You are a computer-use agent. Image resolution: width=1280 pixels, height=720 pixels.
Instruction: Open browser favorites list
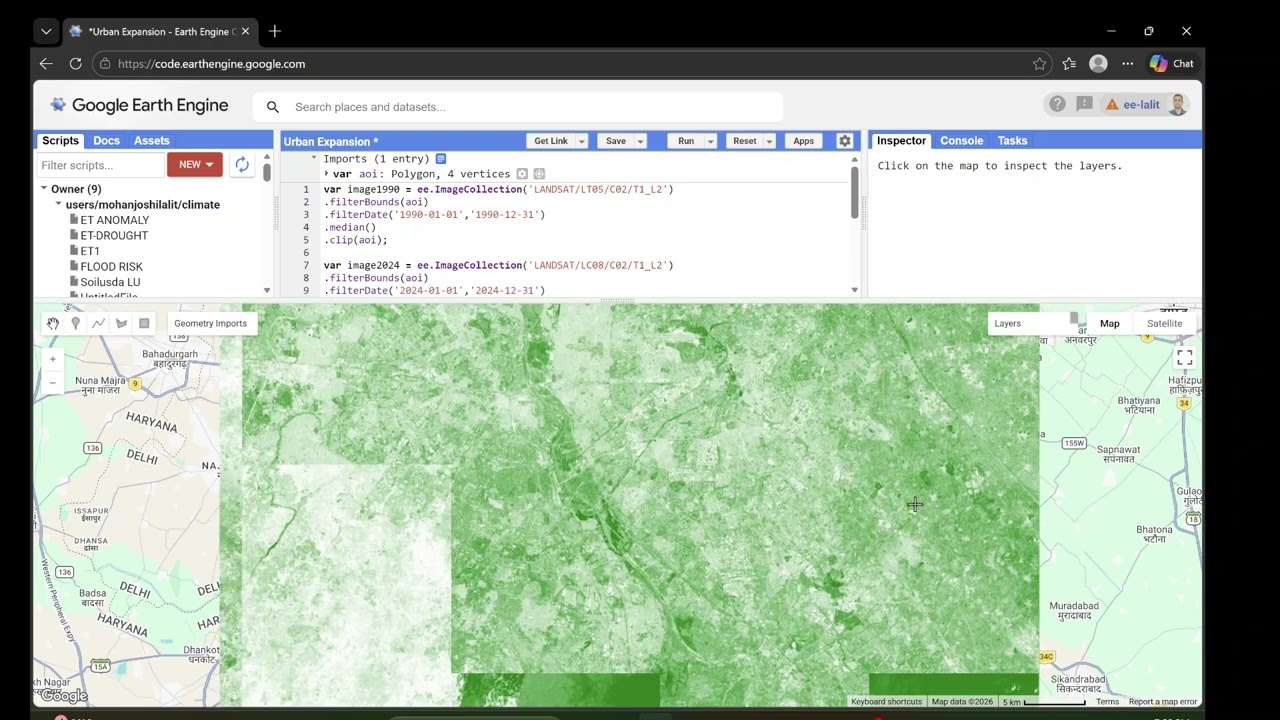click(x=1069, y=63)
